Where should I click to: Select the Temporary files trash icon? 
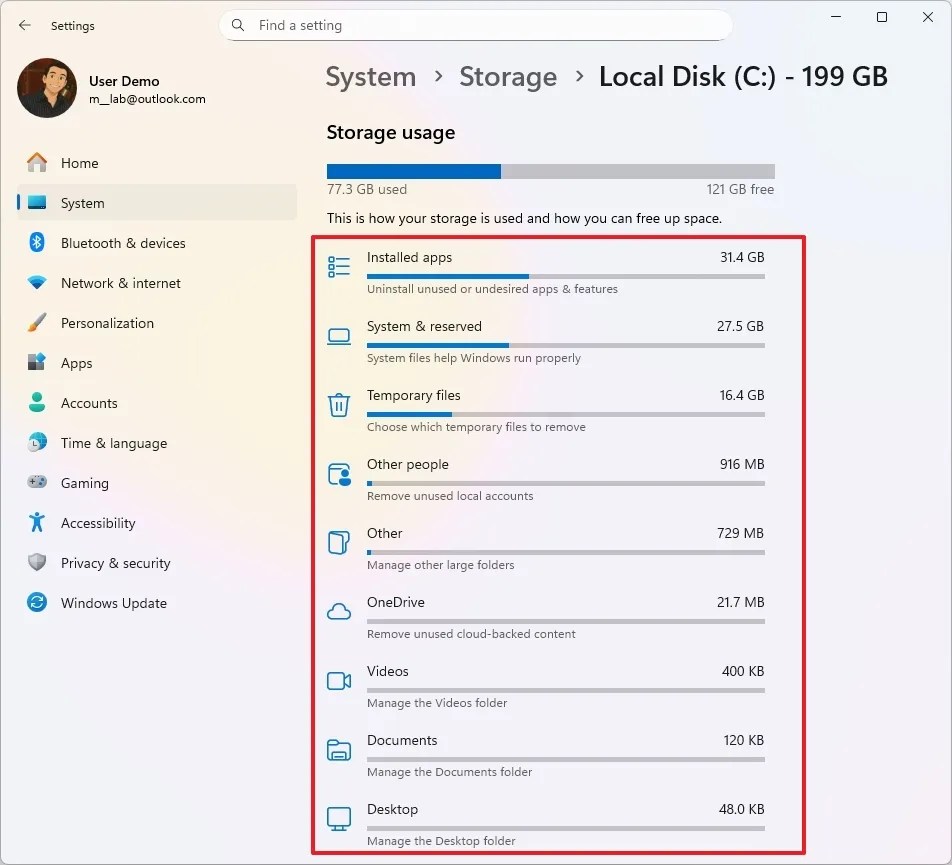[x=338, y=403]
